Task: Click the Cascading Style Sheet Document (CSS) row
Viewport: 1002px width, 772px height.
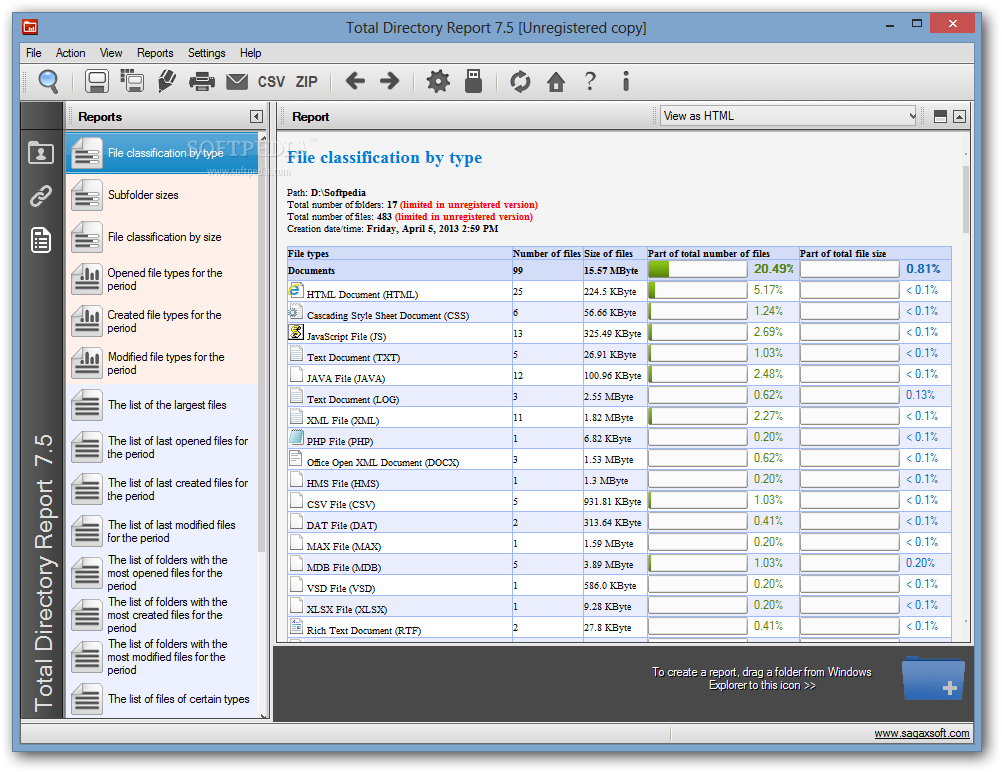Action: click(619, 313)
